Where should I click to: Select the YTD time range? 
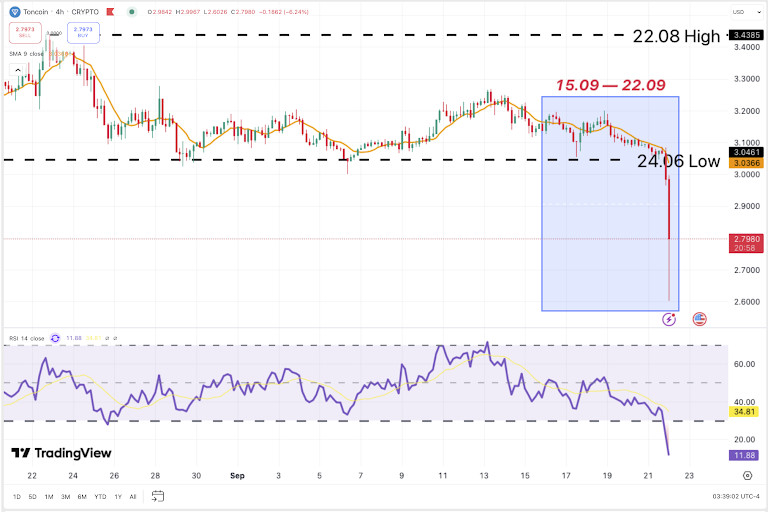click(100, 497)
